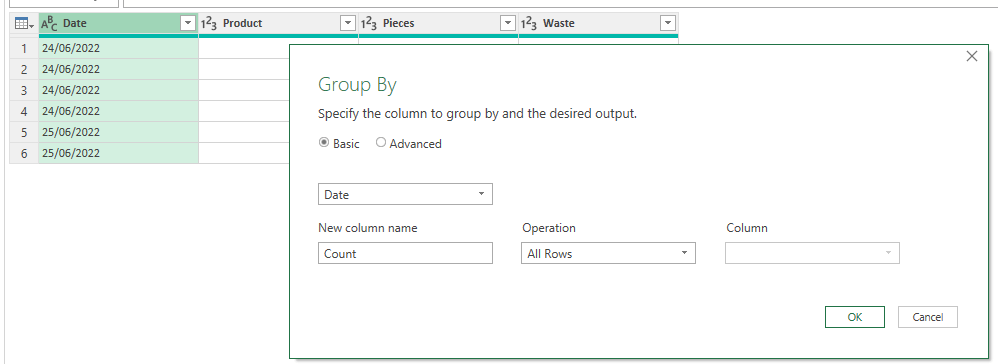Screen dimensions: 998x364
Task: Open the Date column filter dropdown
Action: (x=188, y=24)
